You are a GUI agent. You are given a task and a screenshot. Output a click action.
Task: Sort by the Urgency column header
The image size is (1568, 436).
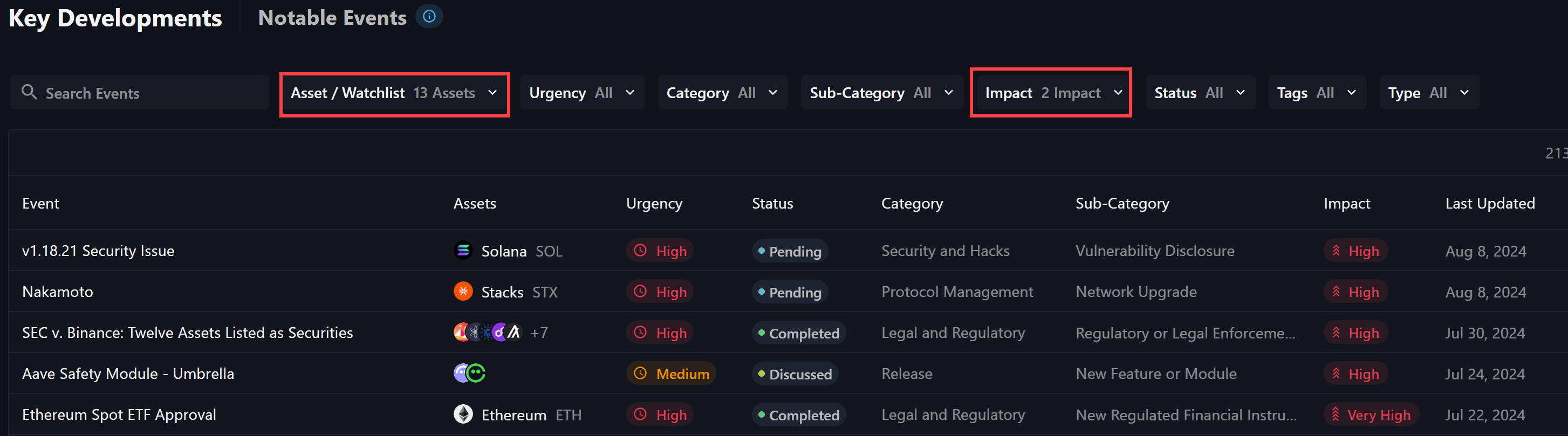click(x=654, y=204)
